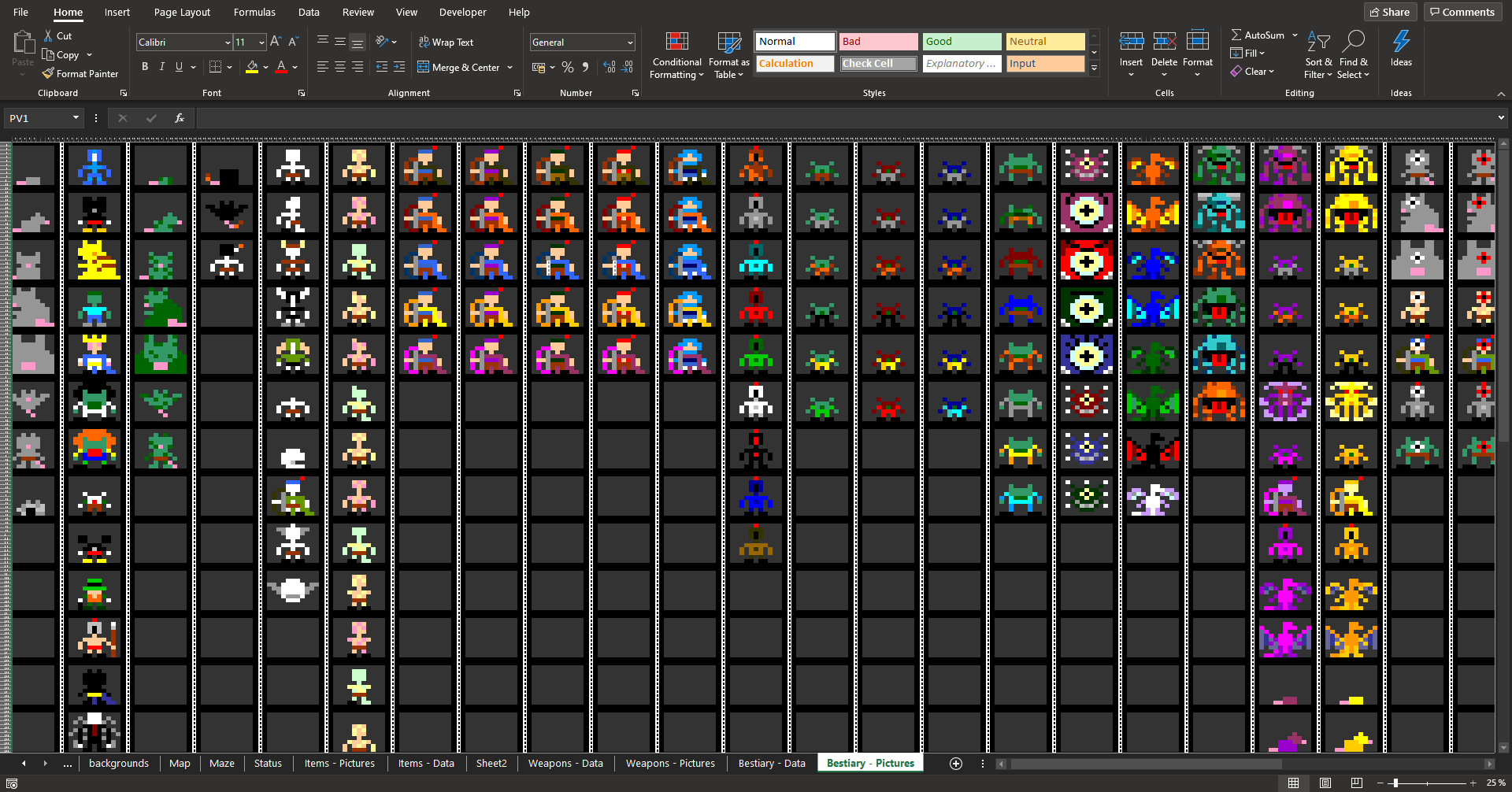Open the File menu
This screenshot has height=792, width=1512.
pyautogui.click(x=20, y=12)
